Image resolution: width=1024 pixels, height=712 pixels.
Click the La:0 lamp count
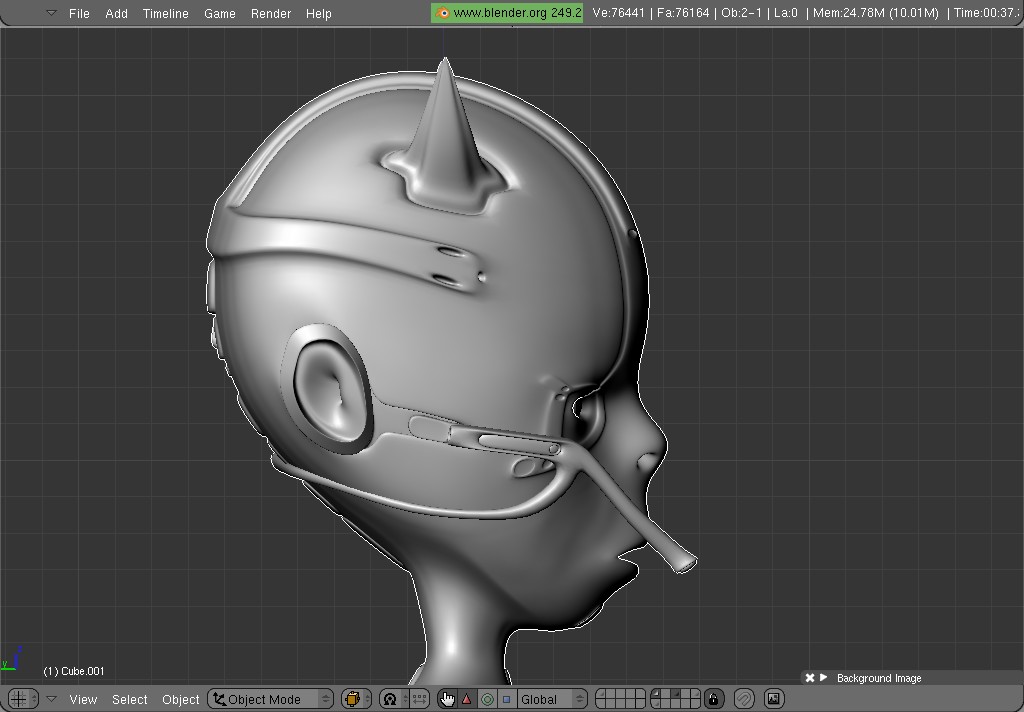[x=786, y=12]
